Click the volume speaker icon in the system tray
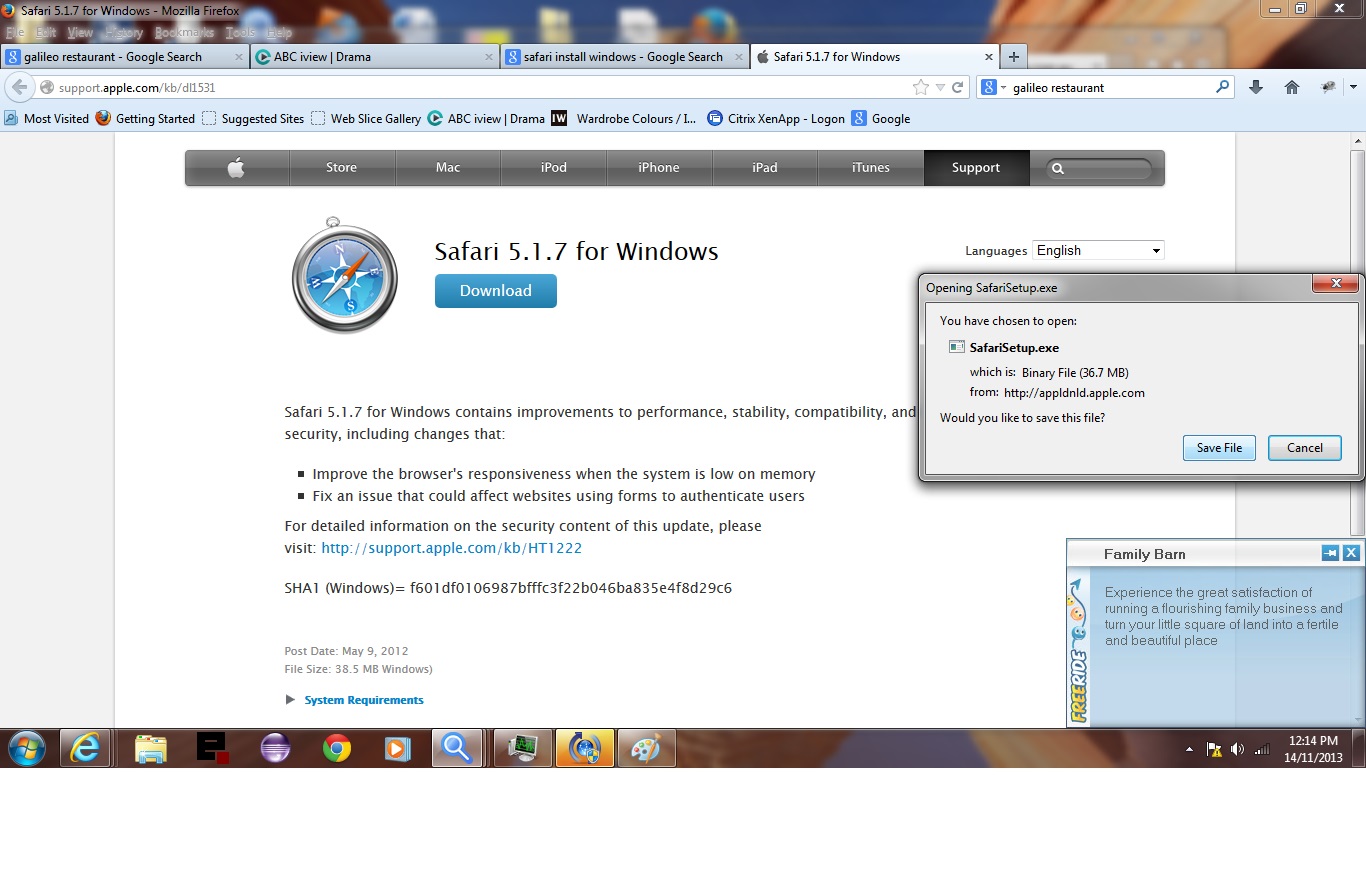 pos(1237,749)
